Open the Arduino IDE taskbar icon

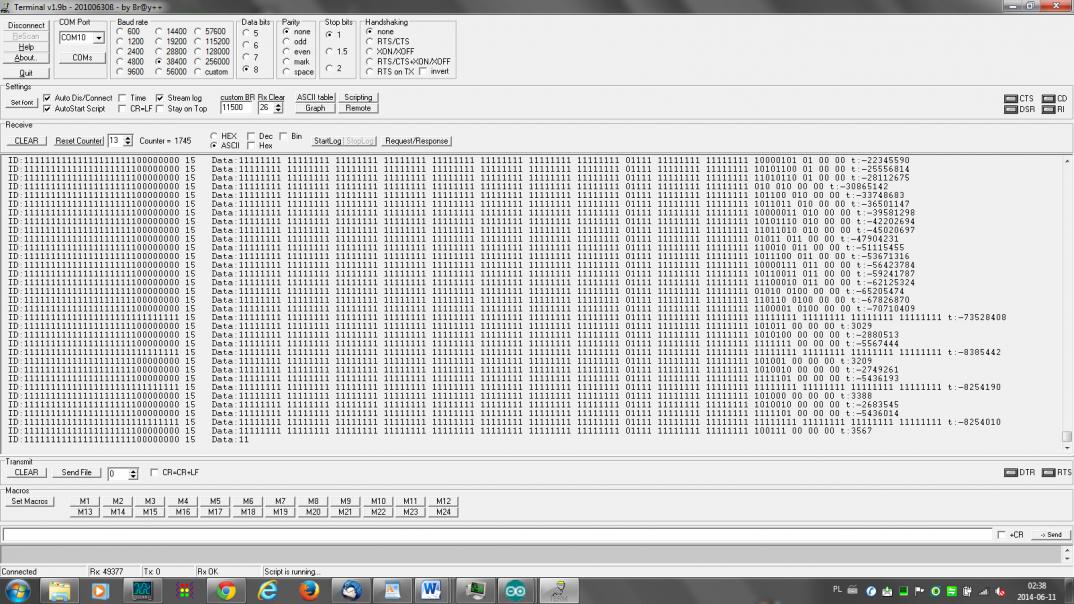tap(515, 591)
